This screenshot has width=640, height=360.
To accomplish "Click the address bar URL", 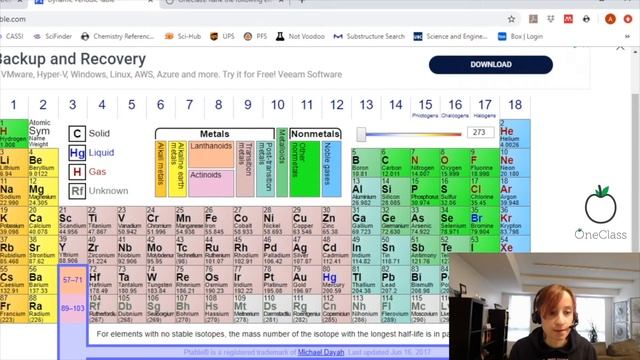I will pos(13,19).
